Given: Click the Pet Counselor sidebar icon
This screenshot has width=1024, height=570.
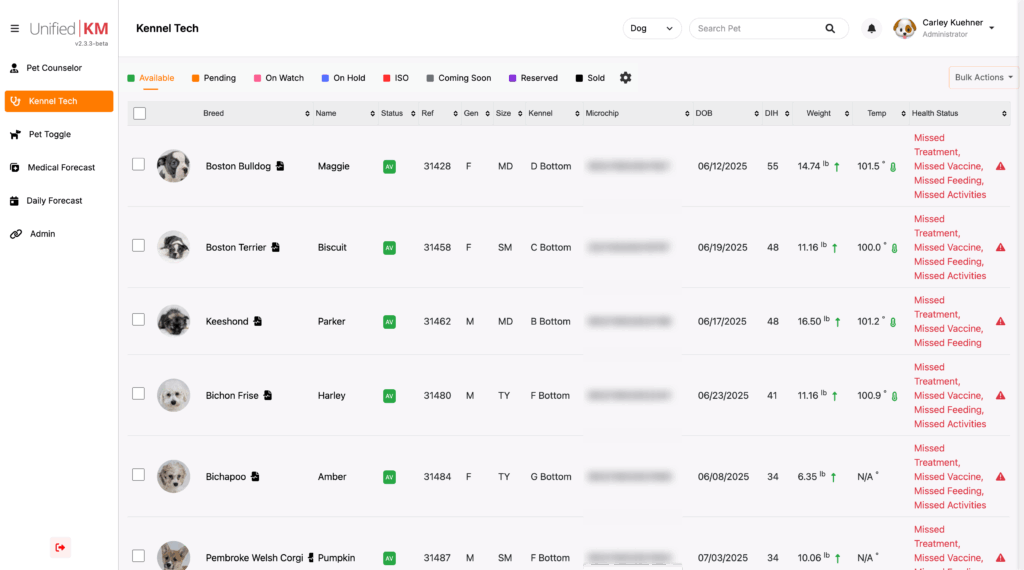Looking at the screenshot, I should coord(14,68).
